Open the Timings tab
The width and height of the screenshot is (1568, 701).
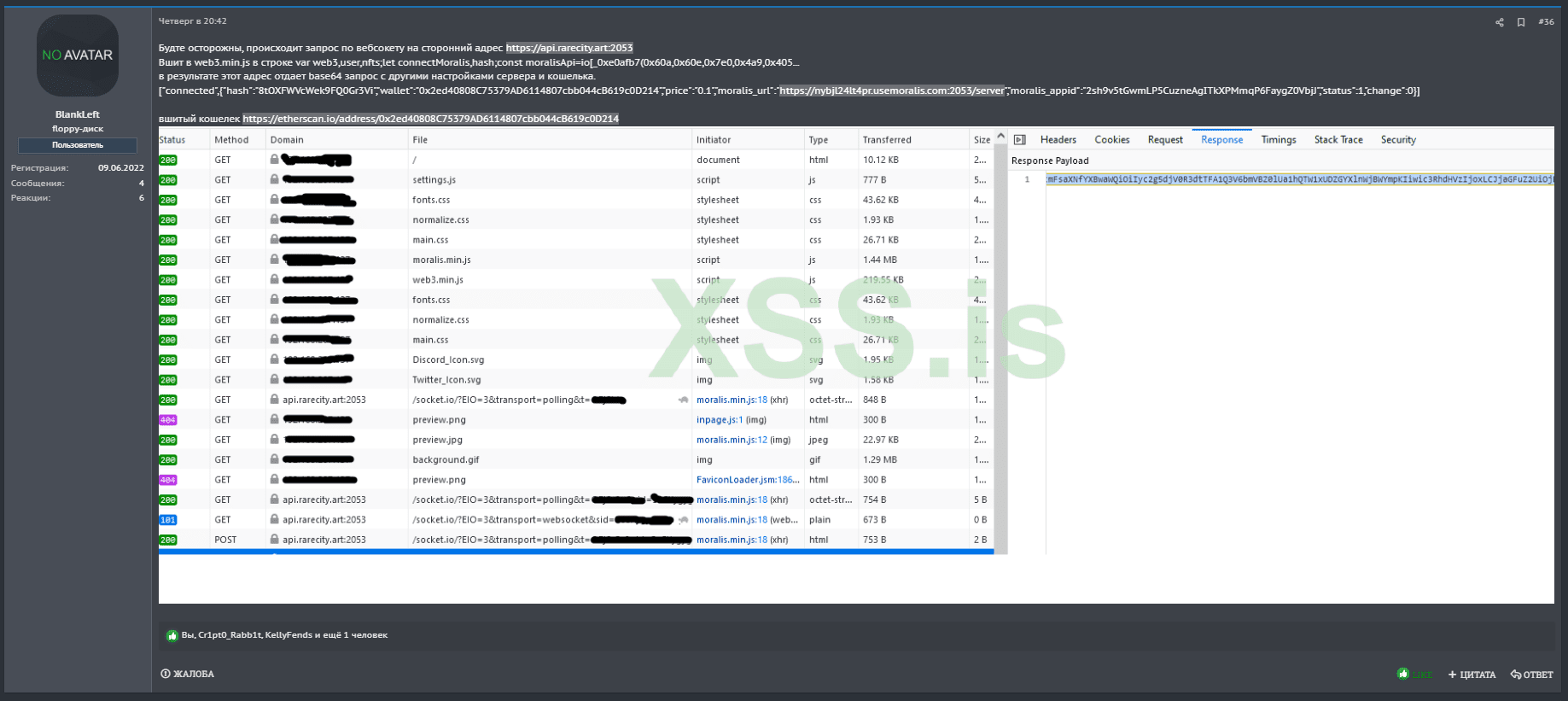[x=1279, y=140]
